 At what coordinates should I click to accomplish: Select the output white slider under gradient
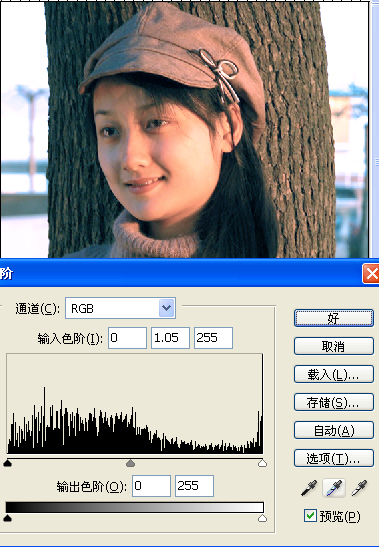point(262,518)
